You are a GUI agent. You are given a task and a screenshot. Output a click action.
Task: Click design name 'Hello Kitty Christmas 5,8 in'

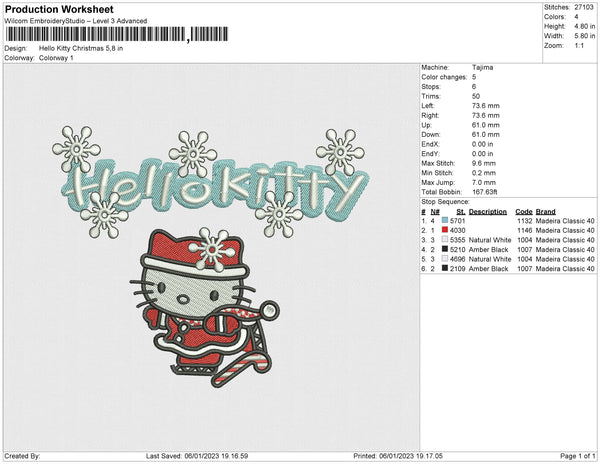(x=81, y=49)
